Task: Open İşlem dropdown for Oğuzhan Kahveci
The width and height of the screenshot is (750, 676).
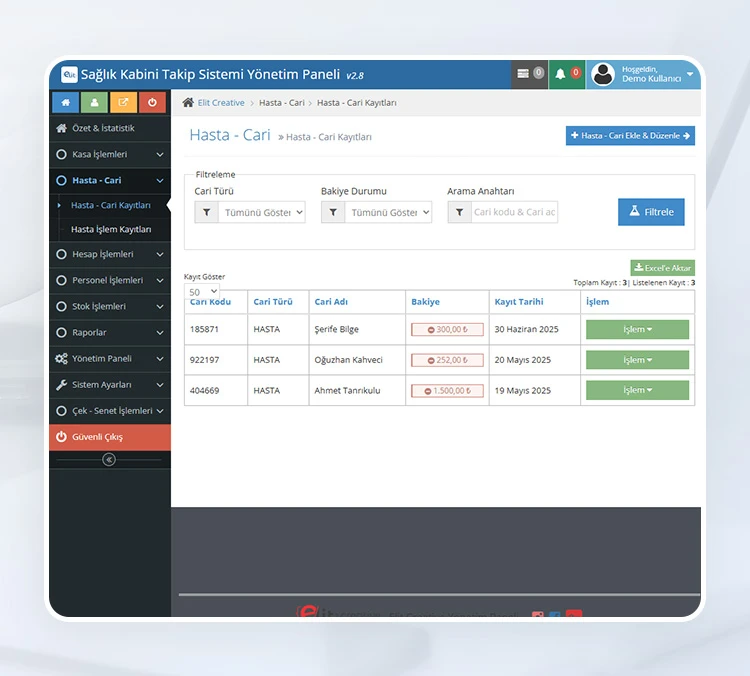Action: (x=637, y=360)
